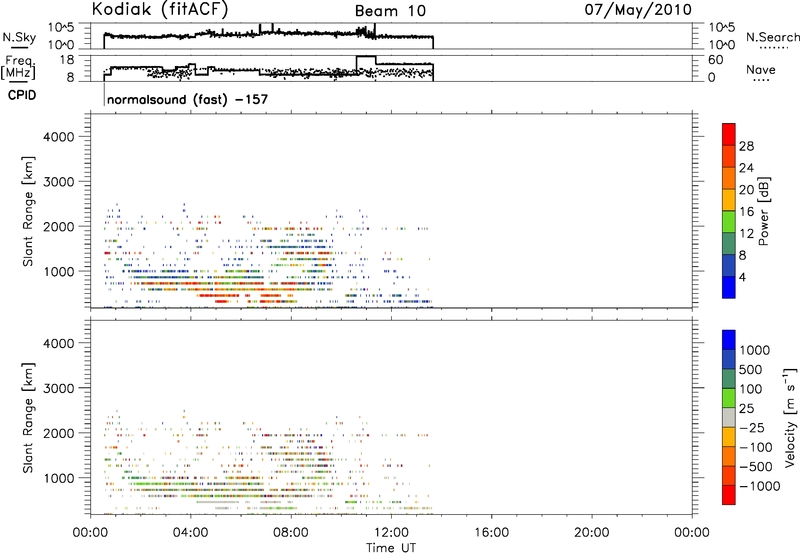The width and height of the screenshot is (800, 554).
Task: Click the Power colorbar value 4
Action: click(743, 278)
